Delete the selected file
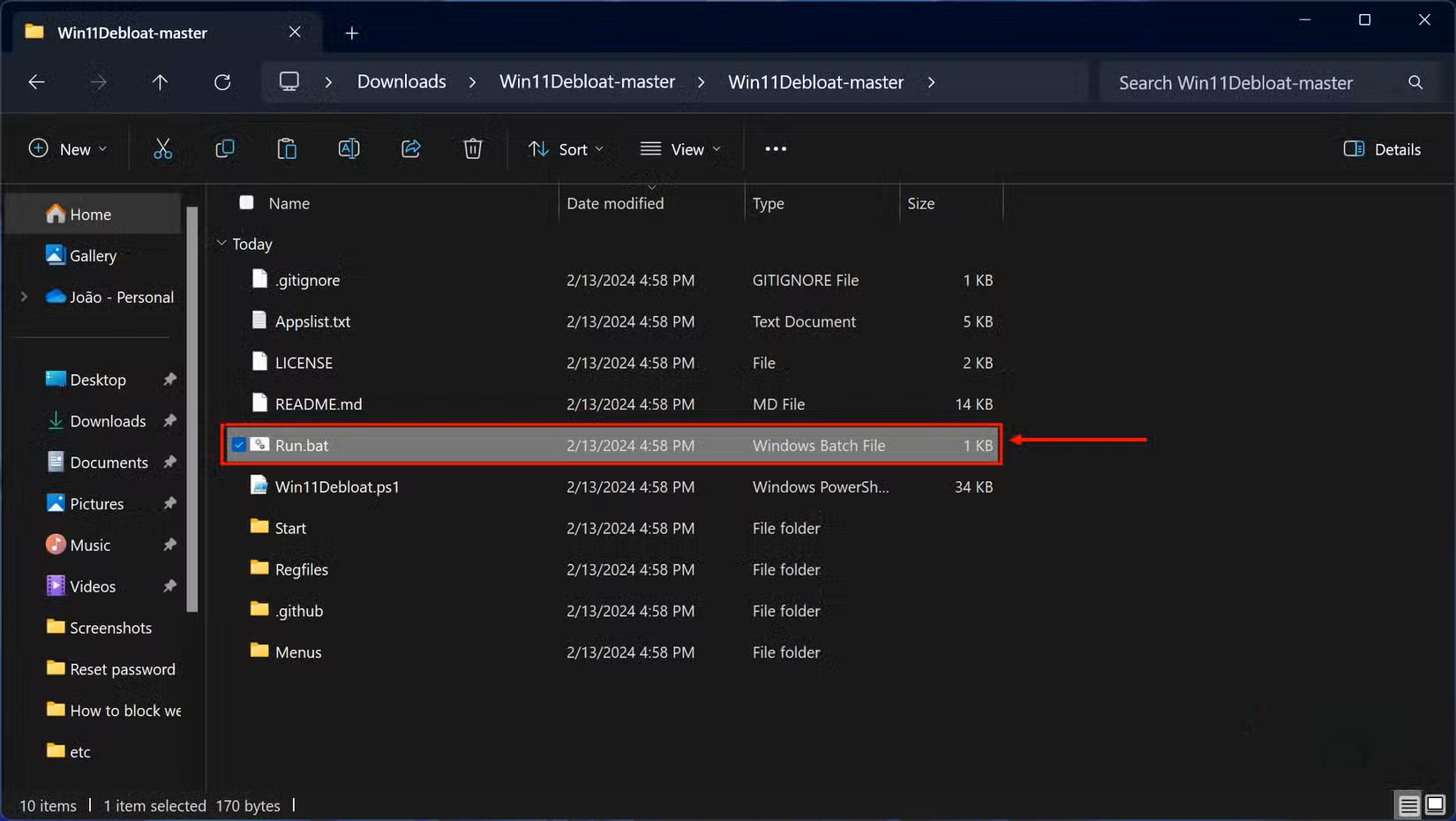1456x821 pixels. tap(473, 148)
